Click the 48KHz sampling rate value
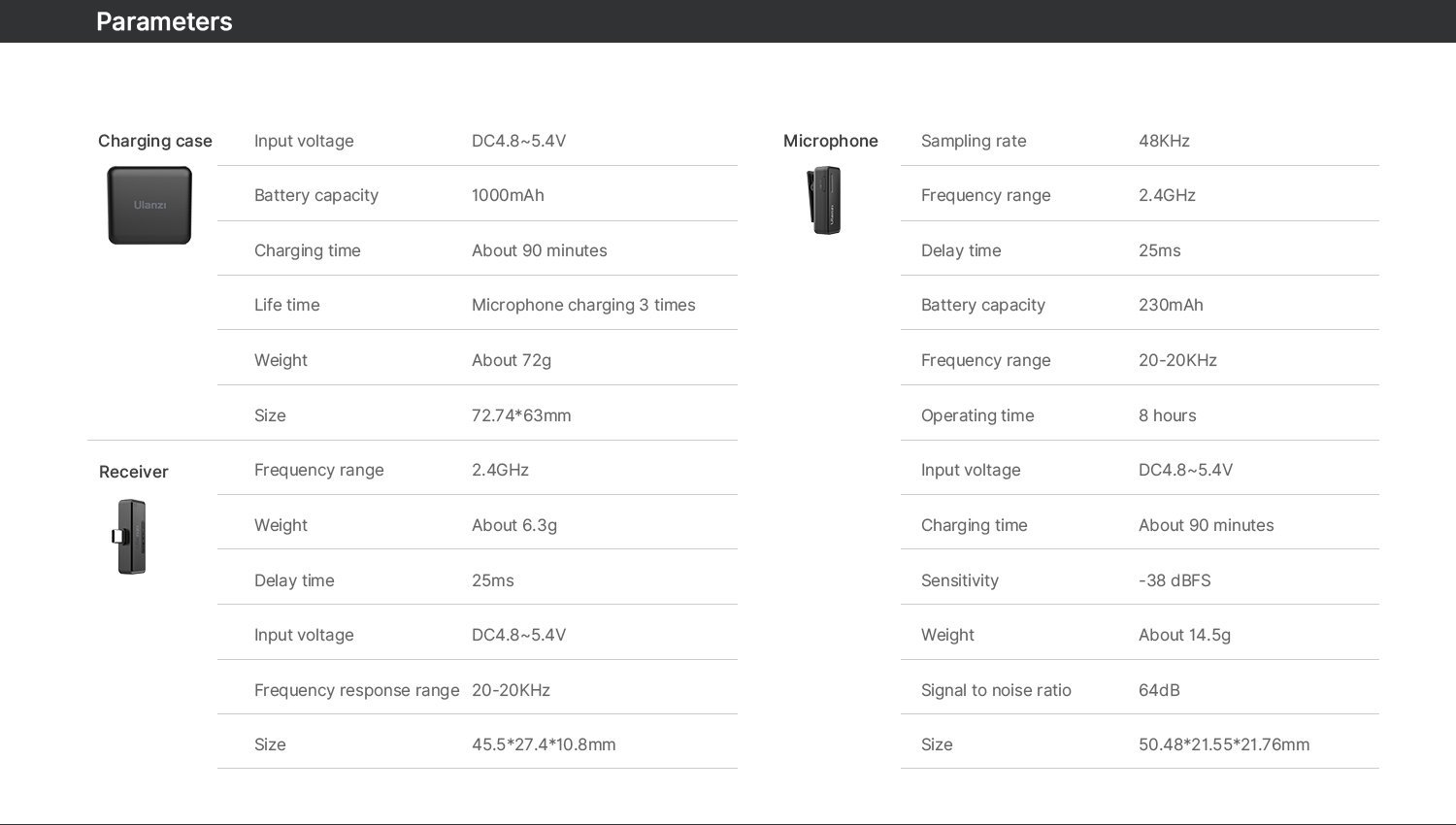The image size is (1456, 825). [1164, 141]
